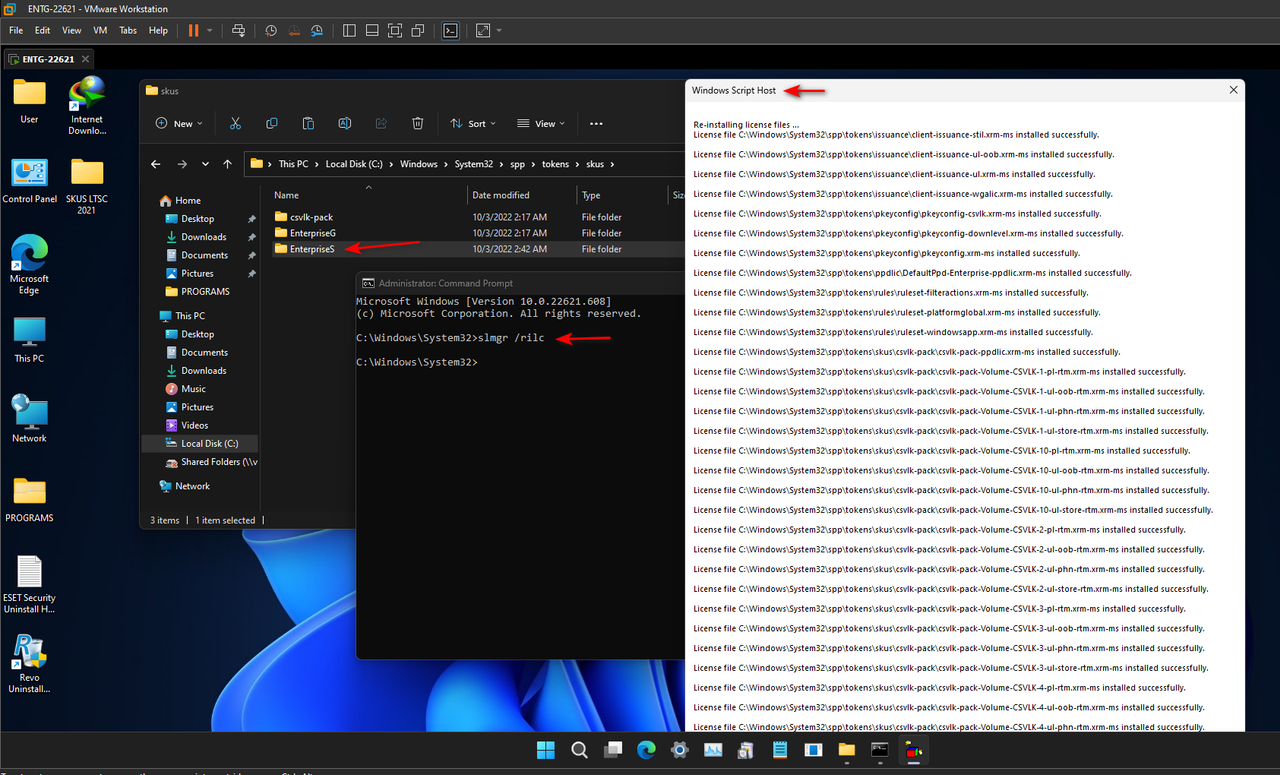This screenshot has height=775, width=1280.
Task: Take a snapshot of this virtual machine
Action: [x=271, y=31]
